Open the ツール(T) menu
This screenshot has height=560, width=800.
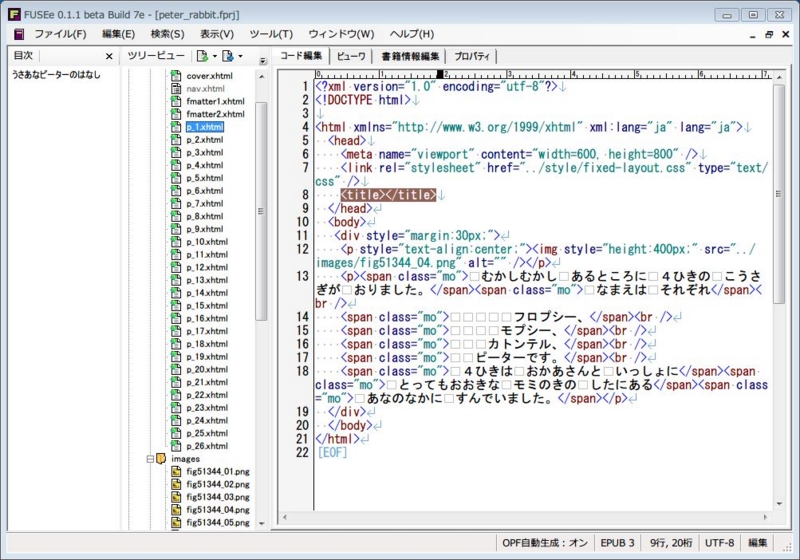coord(271,34)
